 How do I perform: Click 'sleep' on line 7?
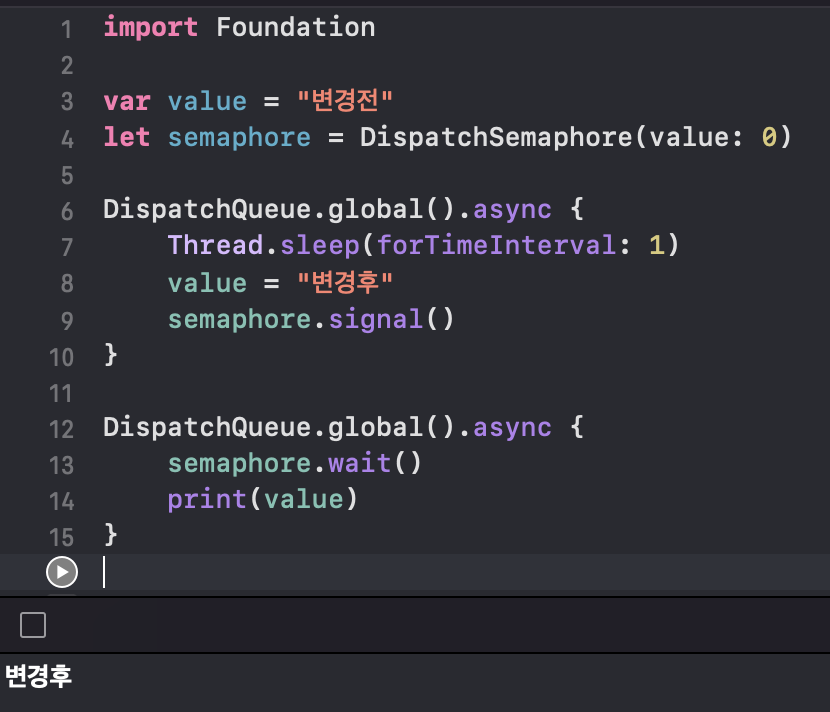320,246
